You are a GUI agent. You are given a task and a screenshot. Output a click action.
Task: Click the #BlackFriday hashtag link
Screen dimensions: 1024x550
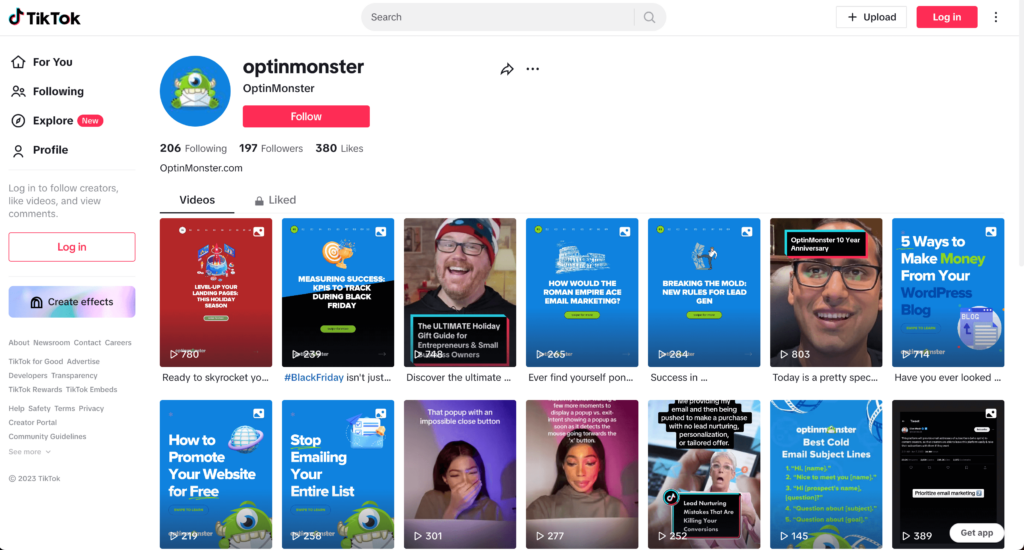tap(313, 378)
